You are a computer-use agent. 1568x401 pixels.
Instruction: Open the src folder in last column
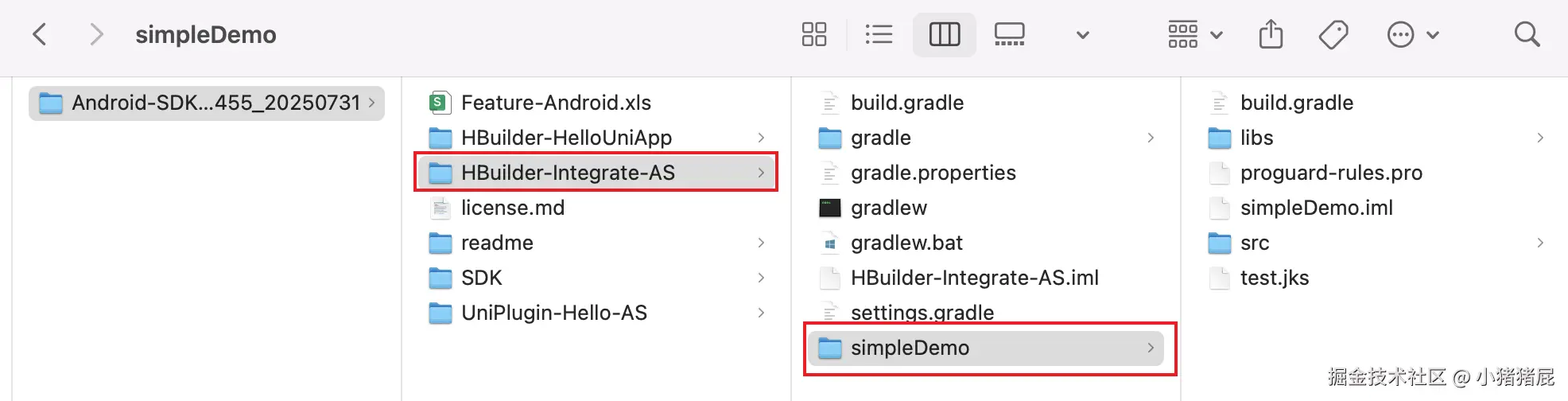point(1254,243)
